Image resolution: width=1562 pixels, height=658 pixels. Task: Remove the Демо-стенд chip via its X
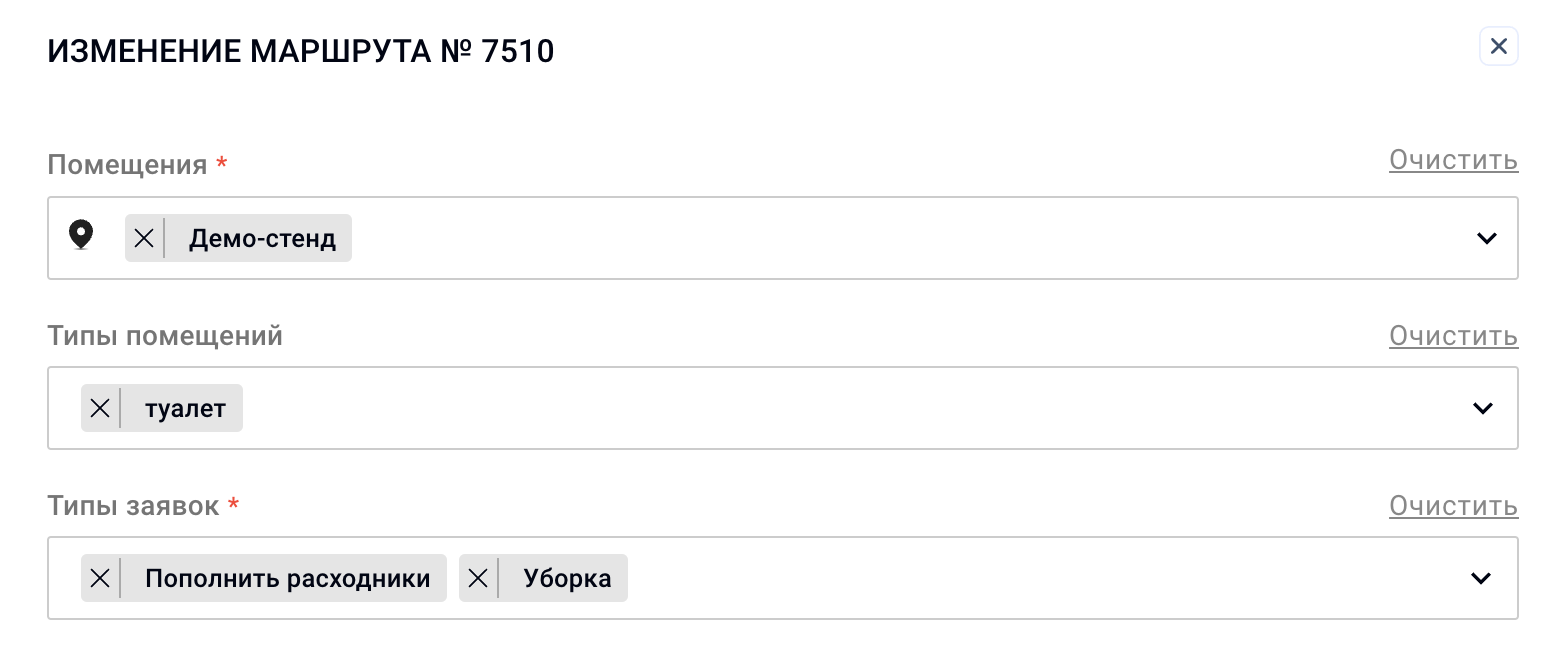pyautogui.click(x=144, y=238)
